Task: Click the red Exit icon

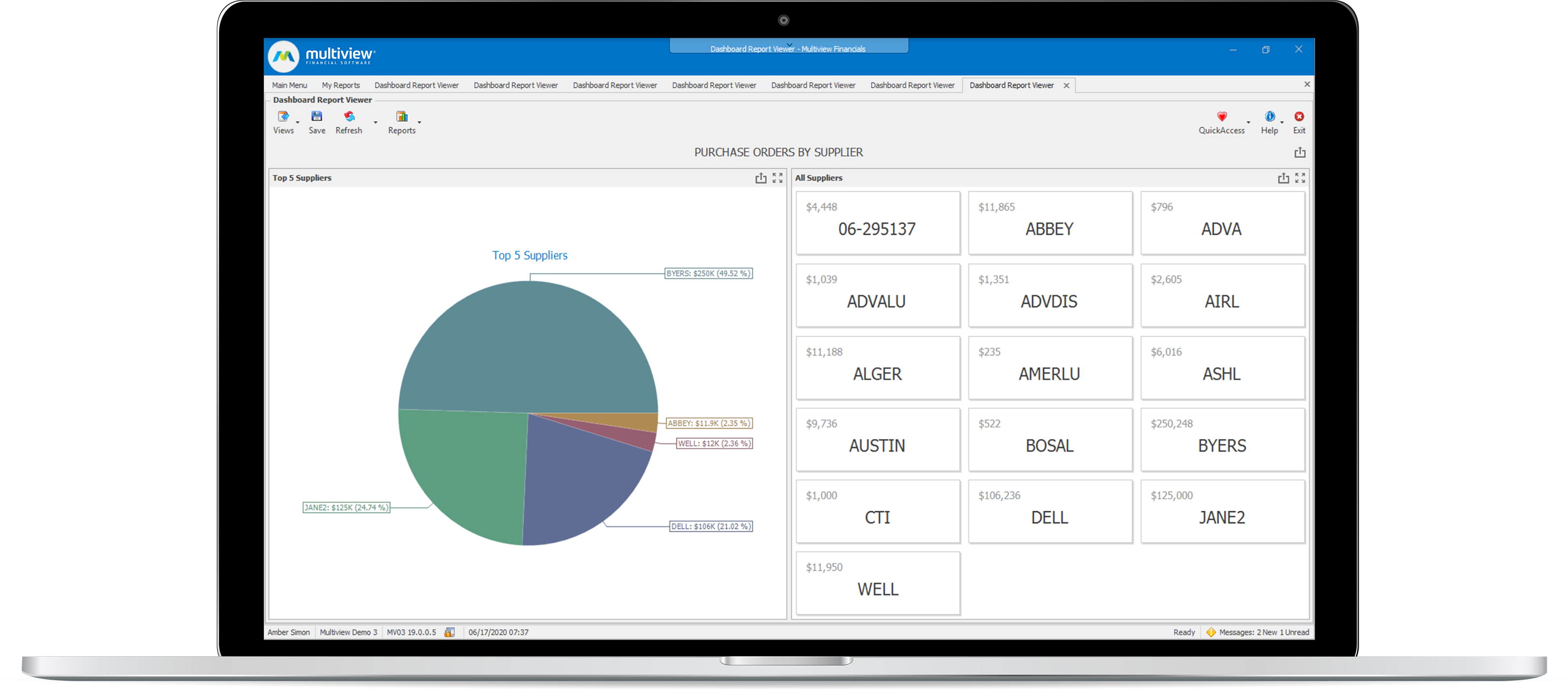Action: coord(1299,117)
